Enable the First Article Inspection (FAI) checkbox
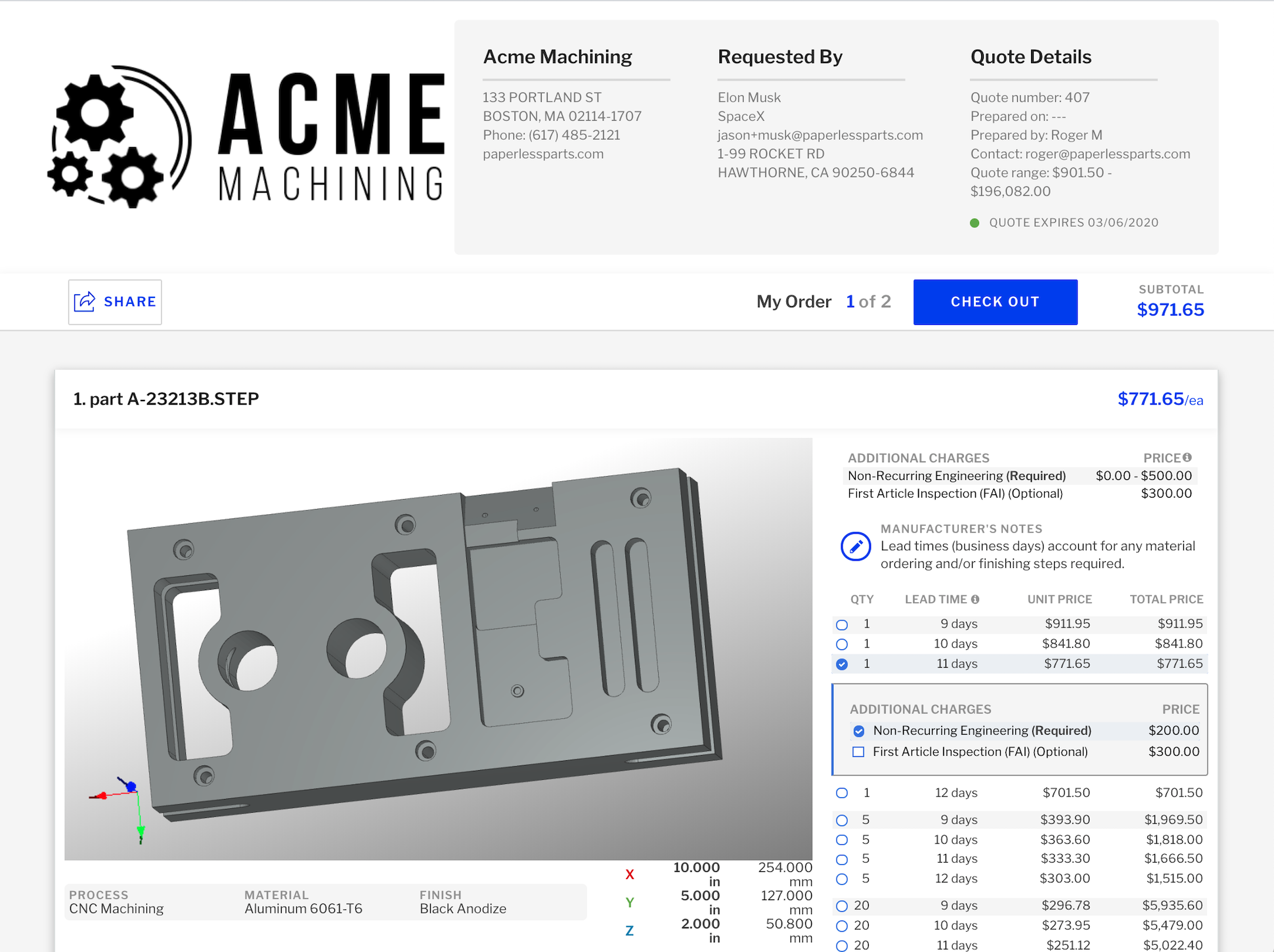1274x952 pixels. [858, 752]
